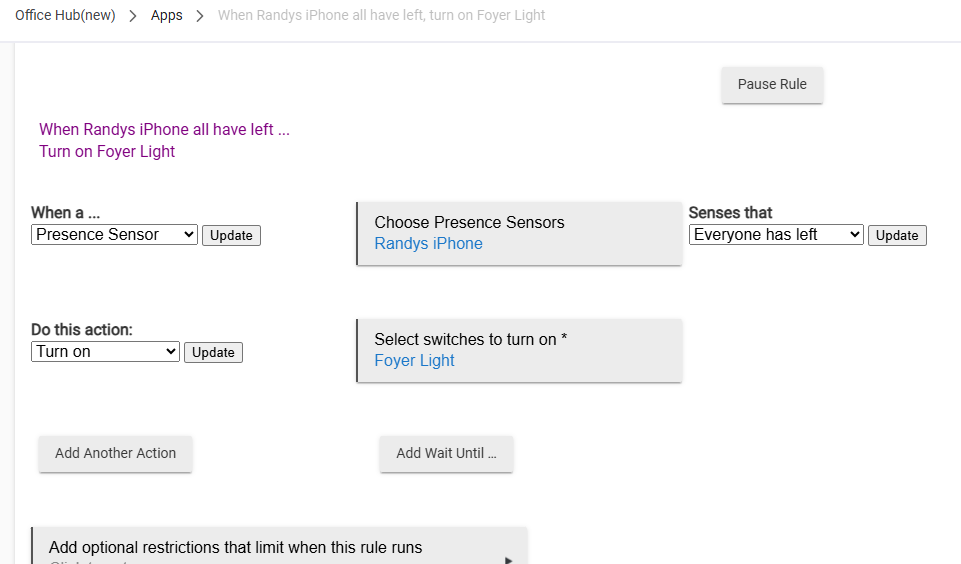Go to Office Hub(new) breadcrumb
961x564 pixels.
65,16
